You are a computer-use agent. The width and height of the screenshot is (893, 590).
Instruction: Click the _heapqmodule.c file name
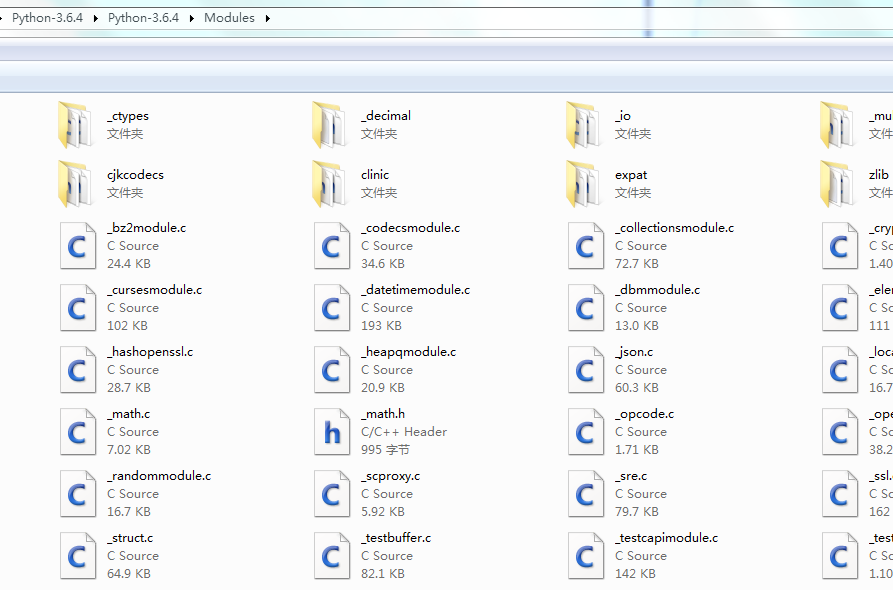coord(408,353)
